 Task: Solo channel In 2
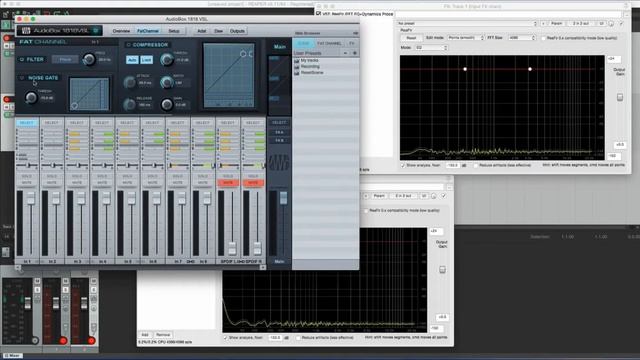(x=52, y=176)
